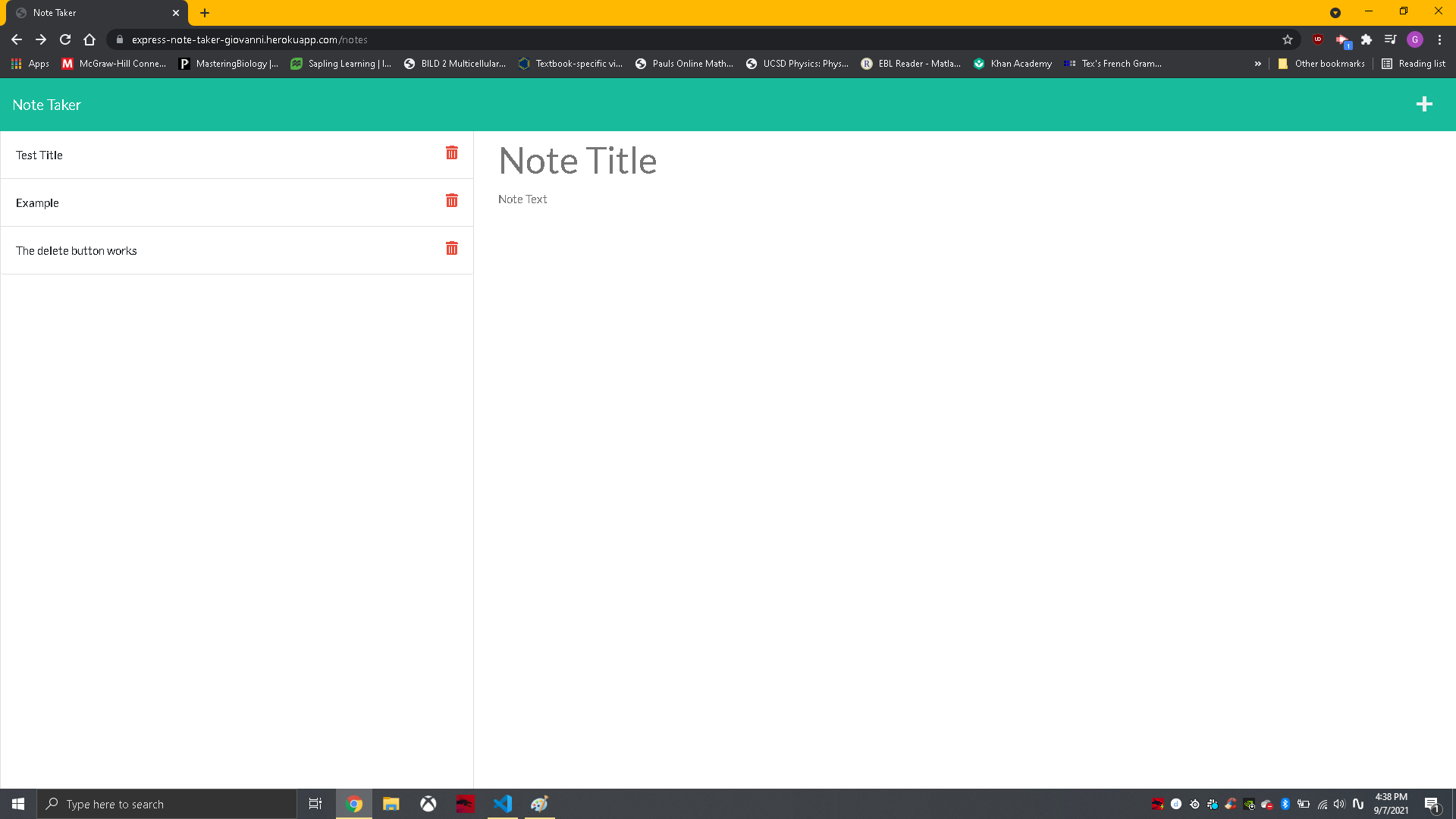Open Visual Studio Code from taskbar

503,804
